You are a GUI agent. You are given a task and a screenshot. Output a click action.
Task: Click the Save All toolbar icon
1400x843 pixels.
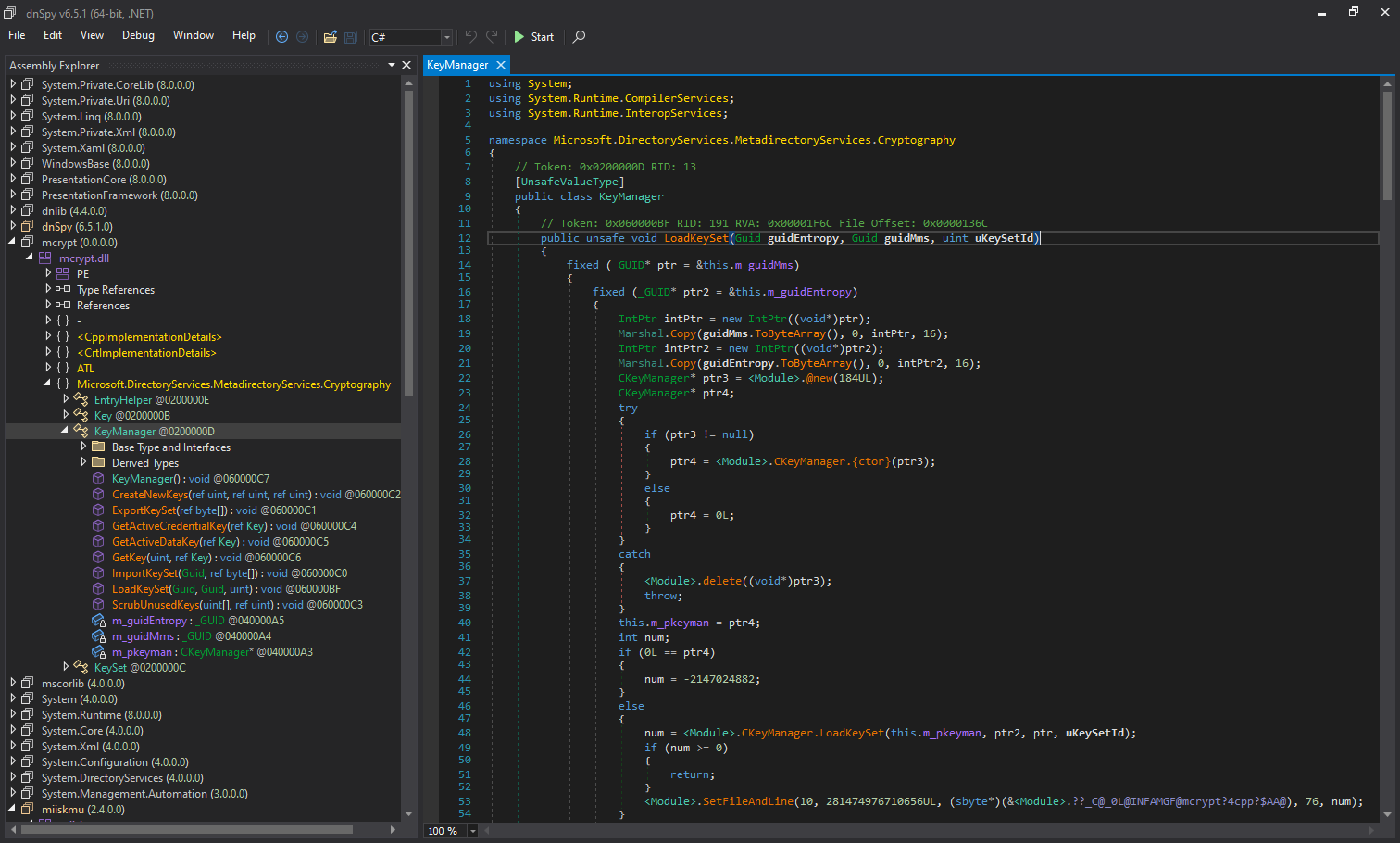351,37
